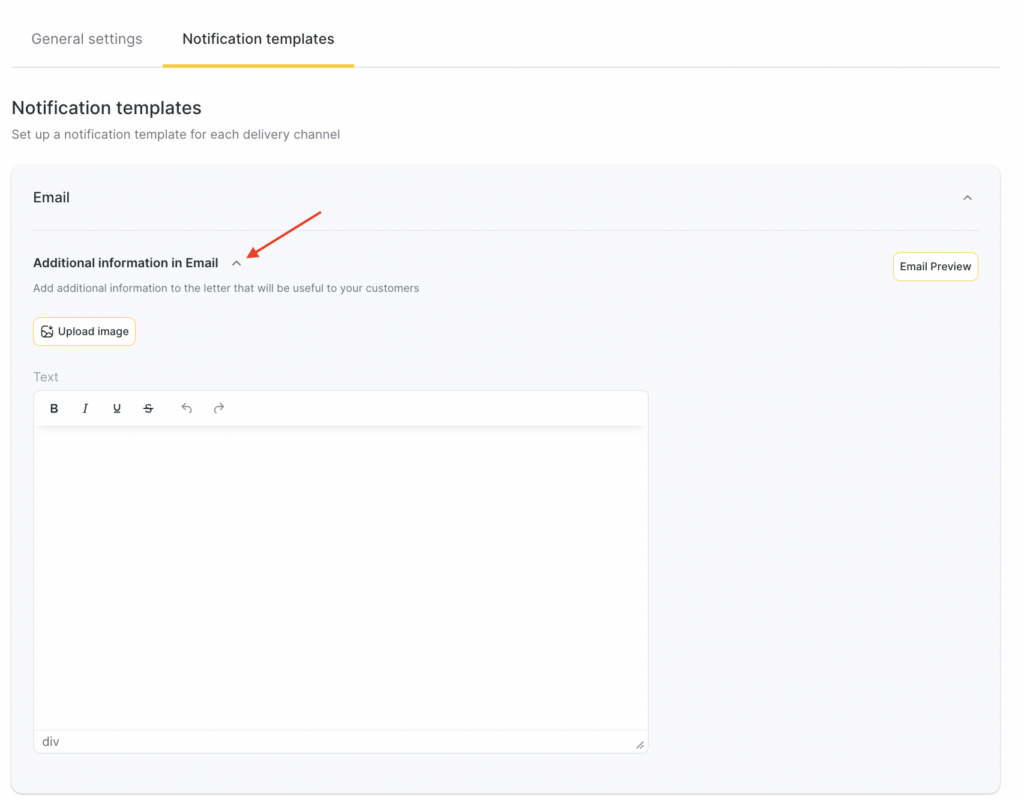This screenshot has height=800, width=1024.
Task: Toggle underline formatting in the editor
Action: coord(117,408)
